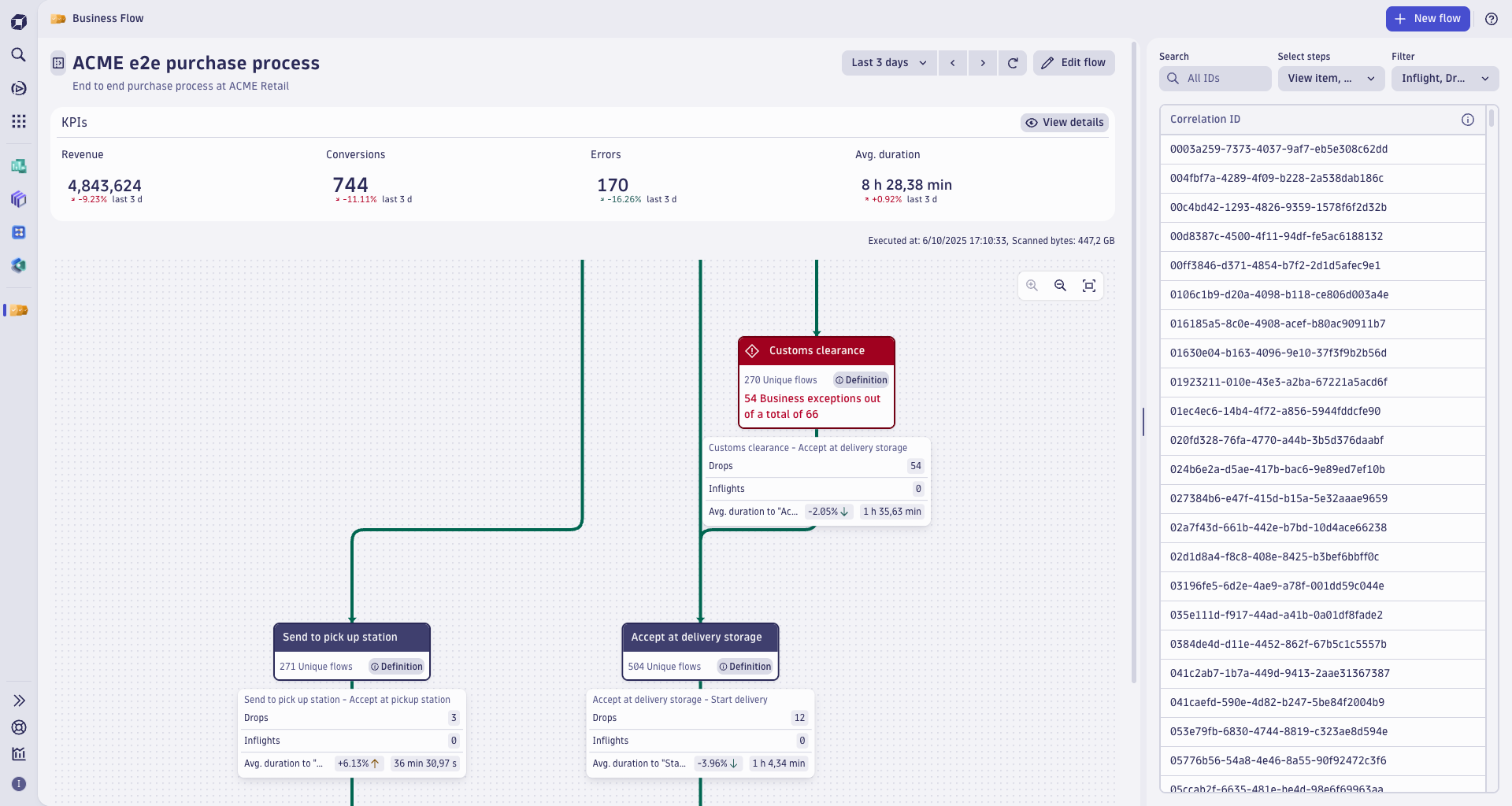Click the New flow button
Viewport: 1512px width, 806px height.
coord(1427,19)
